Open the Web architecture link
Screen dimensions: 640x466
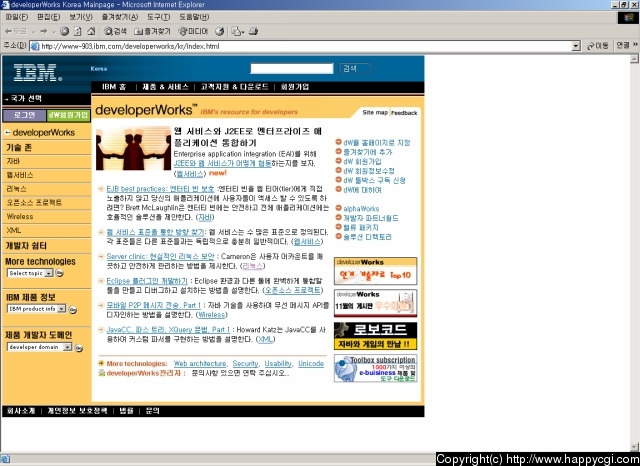coord(200,364)
